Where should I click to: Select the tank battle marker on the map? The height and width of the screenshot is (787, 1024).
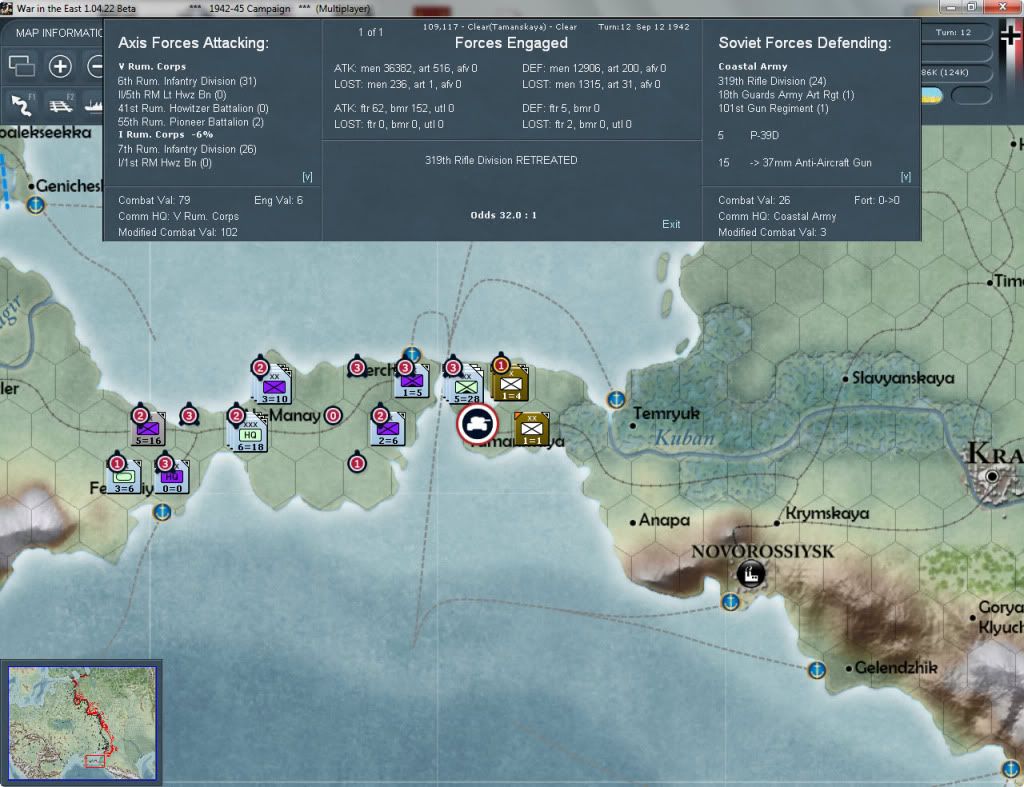[x=477, y=424]
